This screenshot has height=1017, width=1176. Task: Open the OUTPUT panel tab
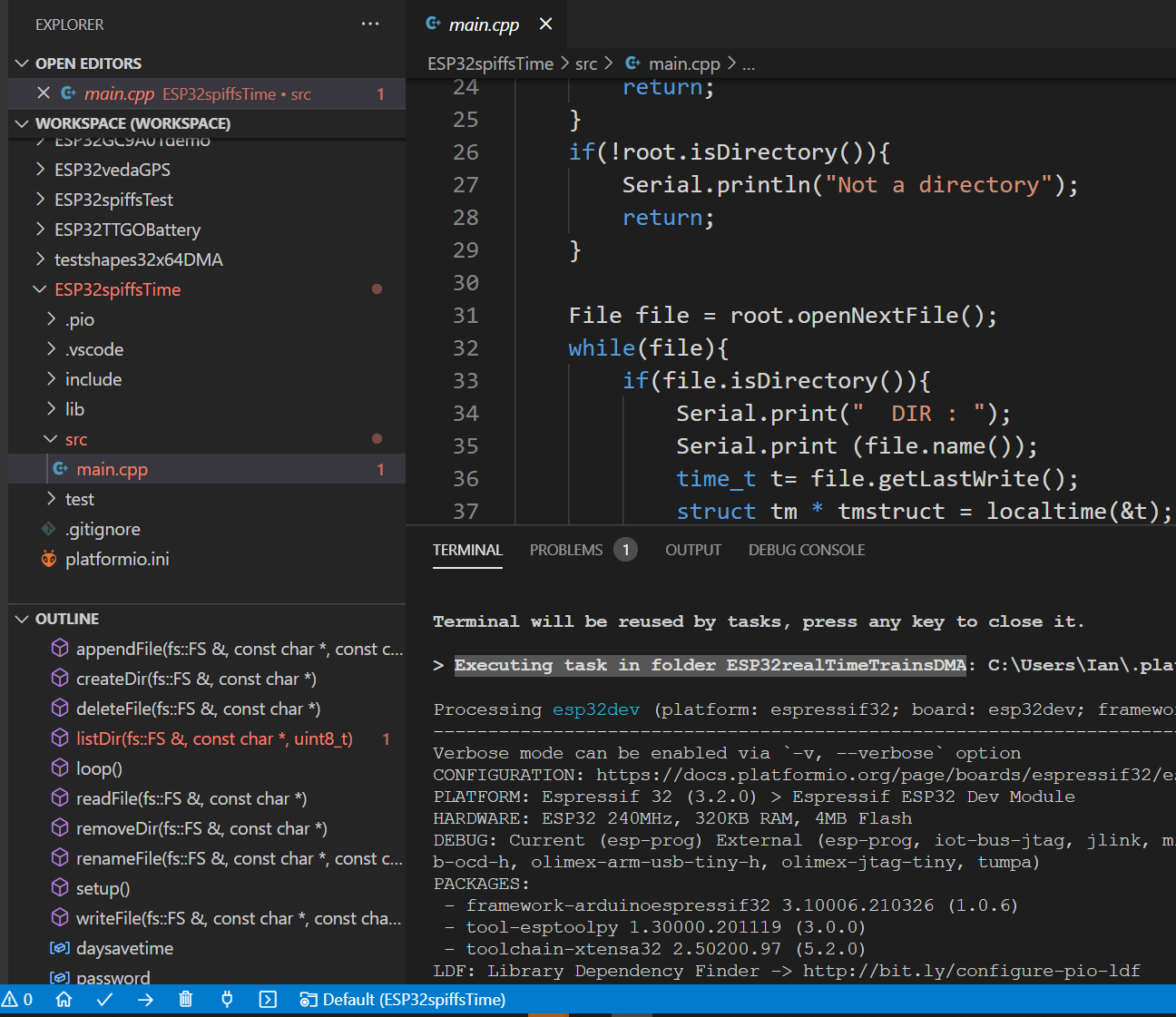click(692, 550)
